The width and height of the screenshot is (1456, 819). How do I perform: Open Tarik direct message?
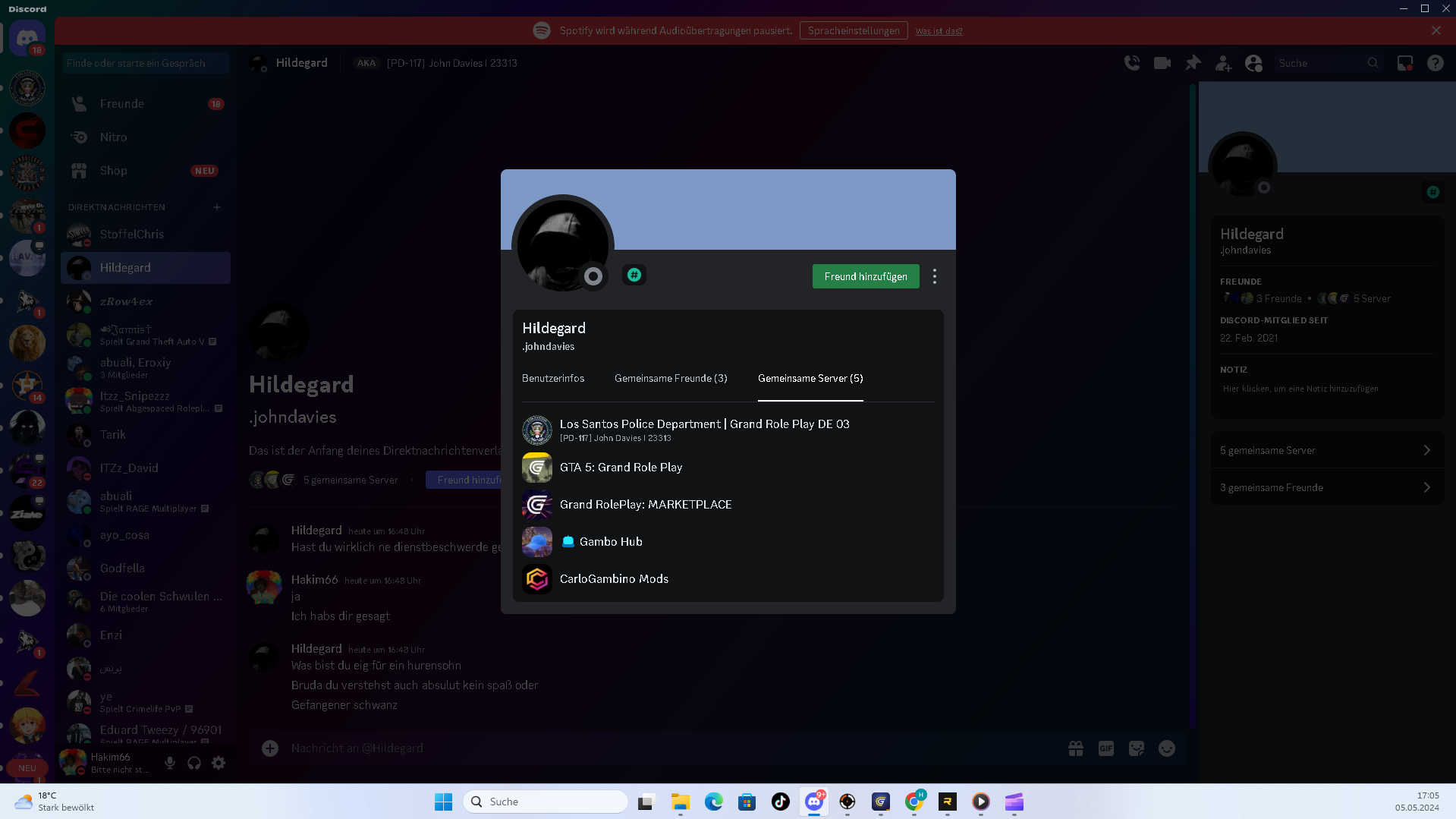click(146, 435)
